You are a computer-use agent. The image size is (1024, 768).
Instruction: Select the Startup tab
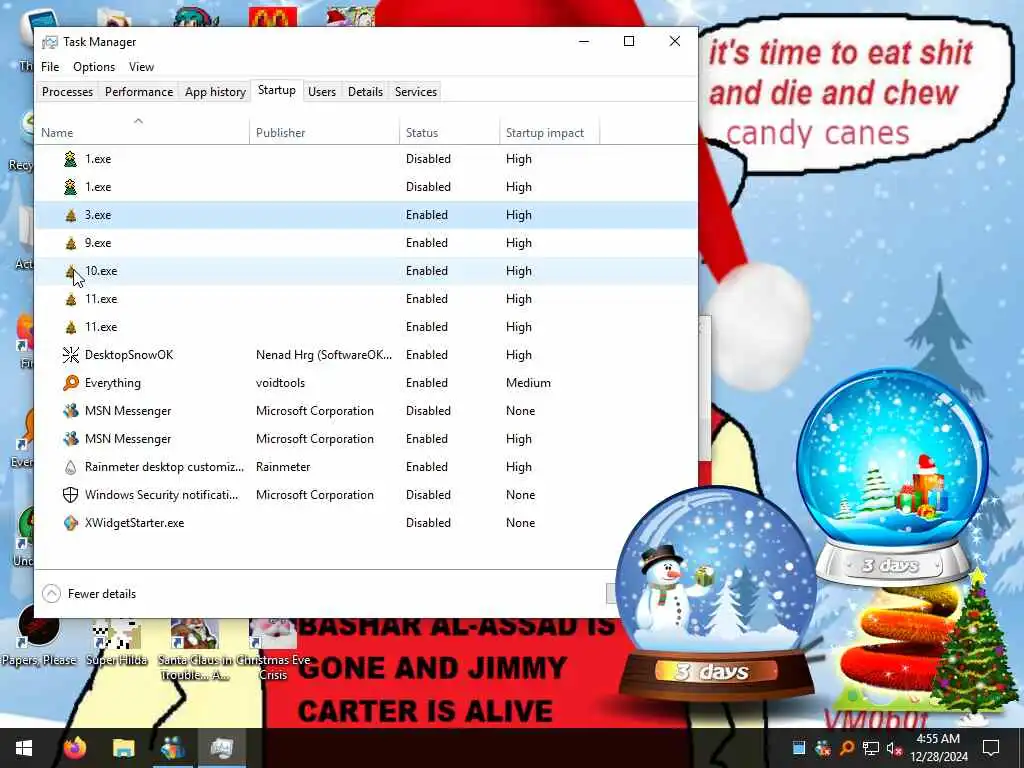tap(277, 90)
